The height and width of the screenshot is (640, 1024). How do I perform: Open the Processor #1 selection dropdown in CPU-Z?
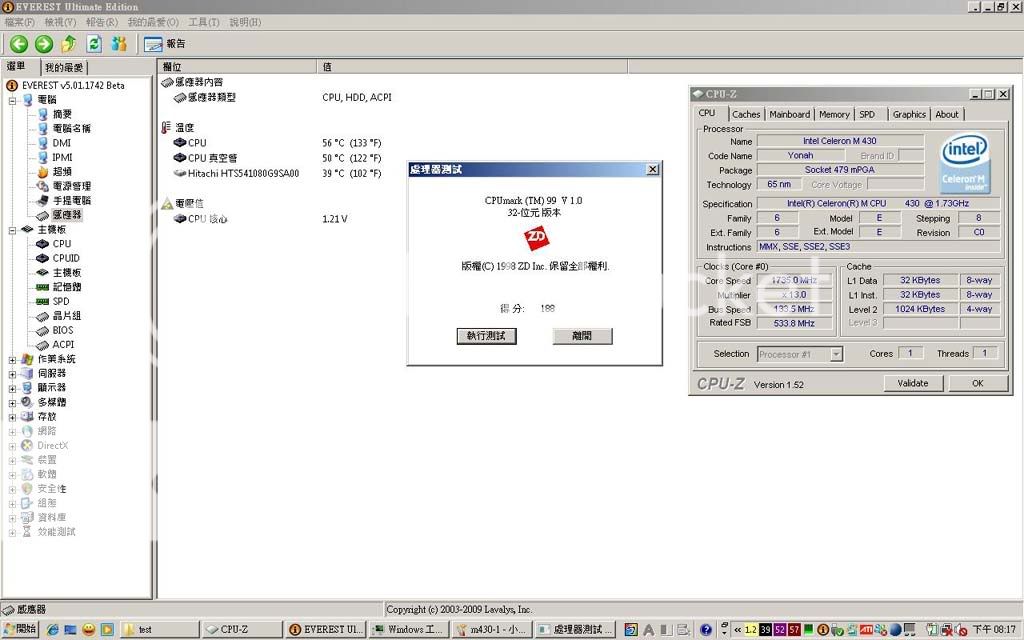coord(836,354)
